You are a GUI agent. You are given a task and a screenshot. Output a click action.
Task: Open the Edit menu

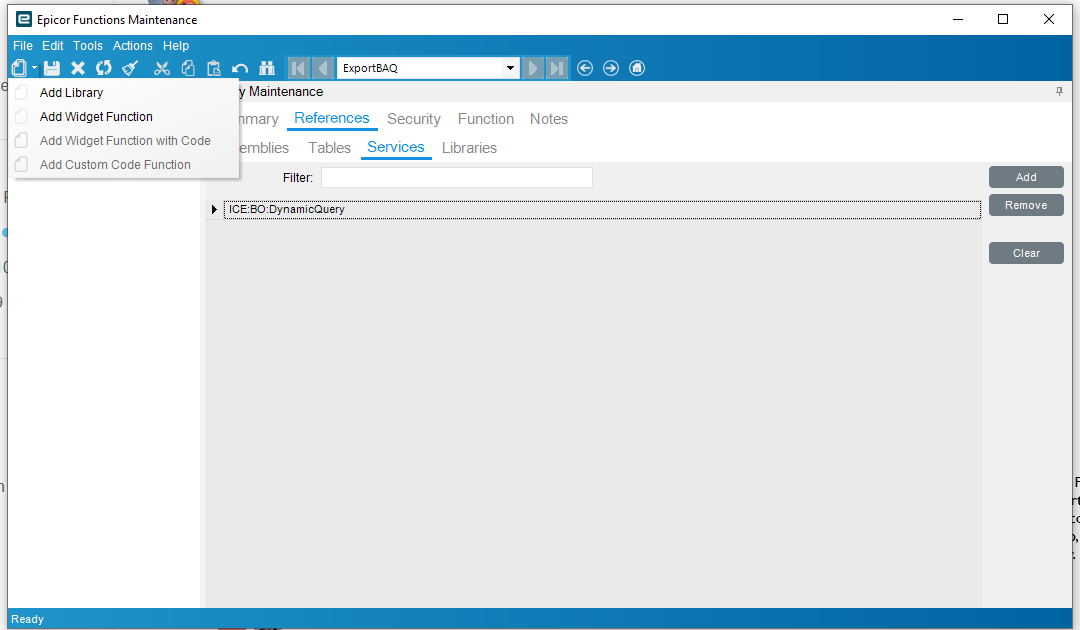click(x=52, y=45)
